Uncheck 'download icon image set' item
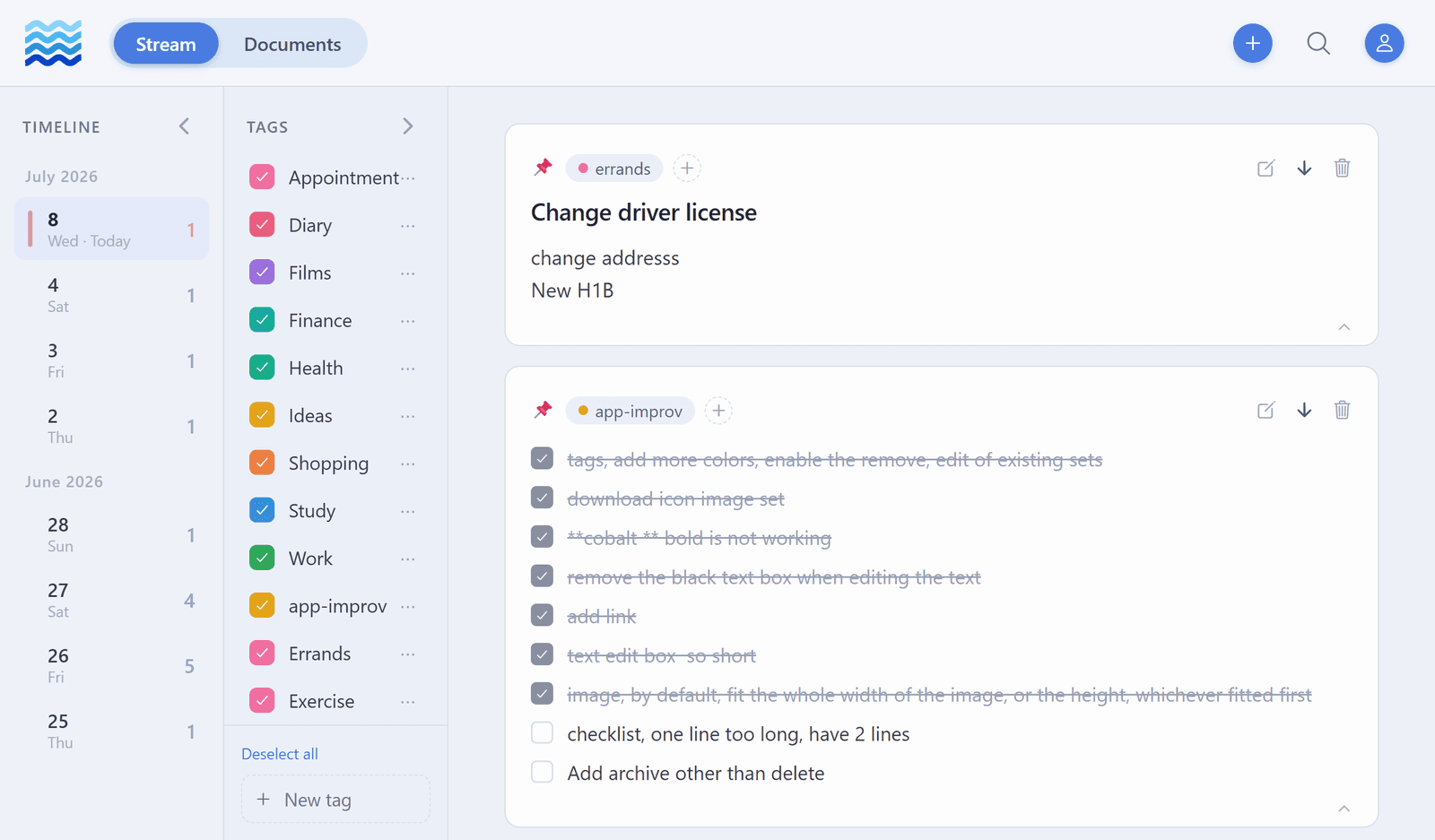This screenshot has height=840, width=1435. 542,498
